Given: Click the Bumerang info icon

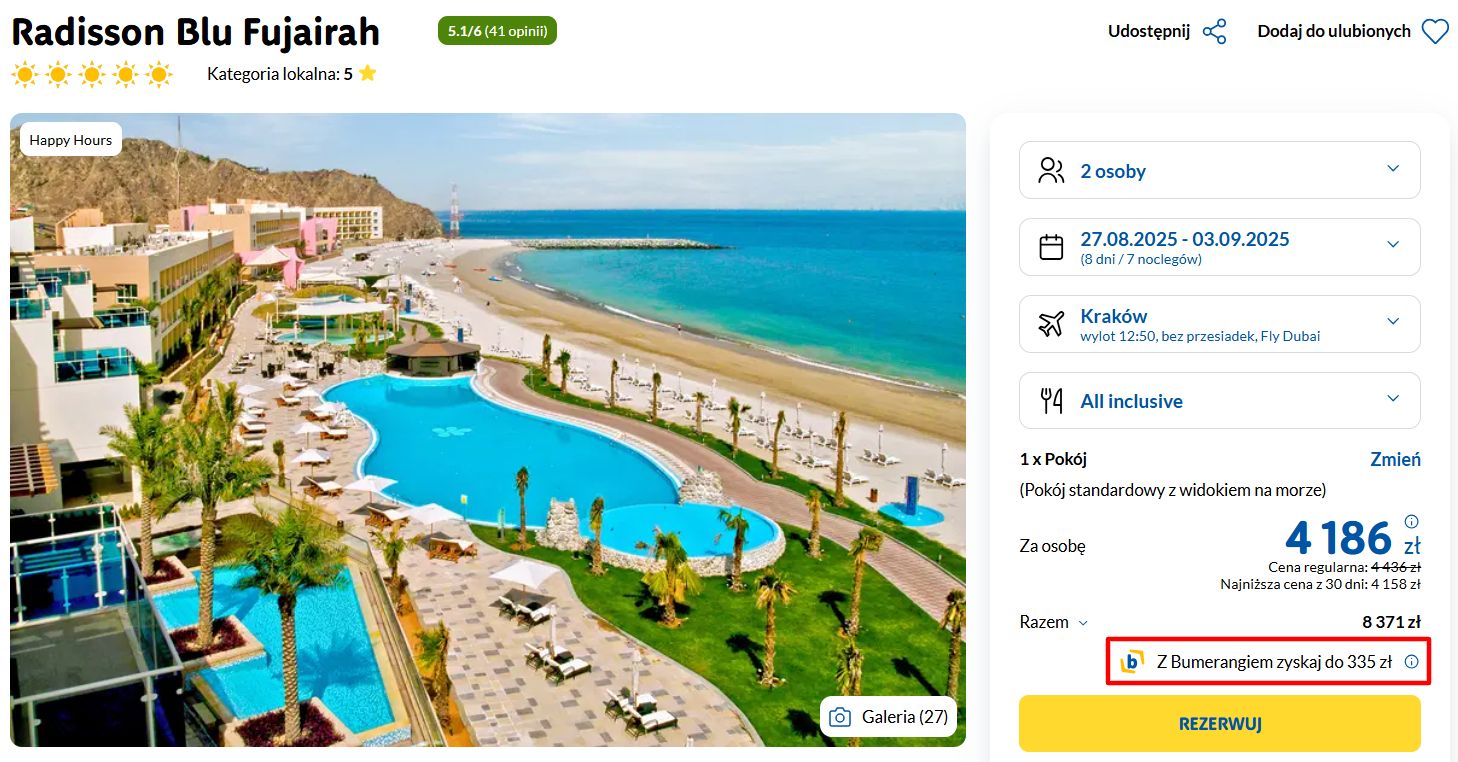Looking at the screenshot, I should [x=1412, y=661].
